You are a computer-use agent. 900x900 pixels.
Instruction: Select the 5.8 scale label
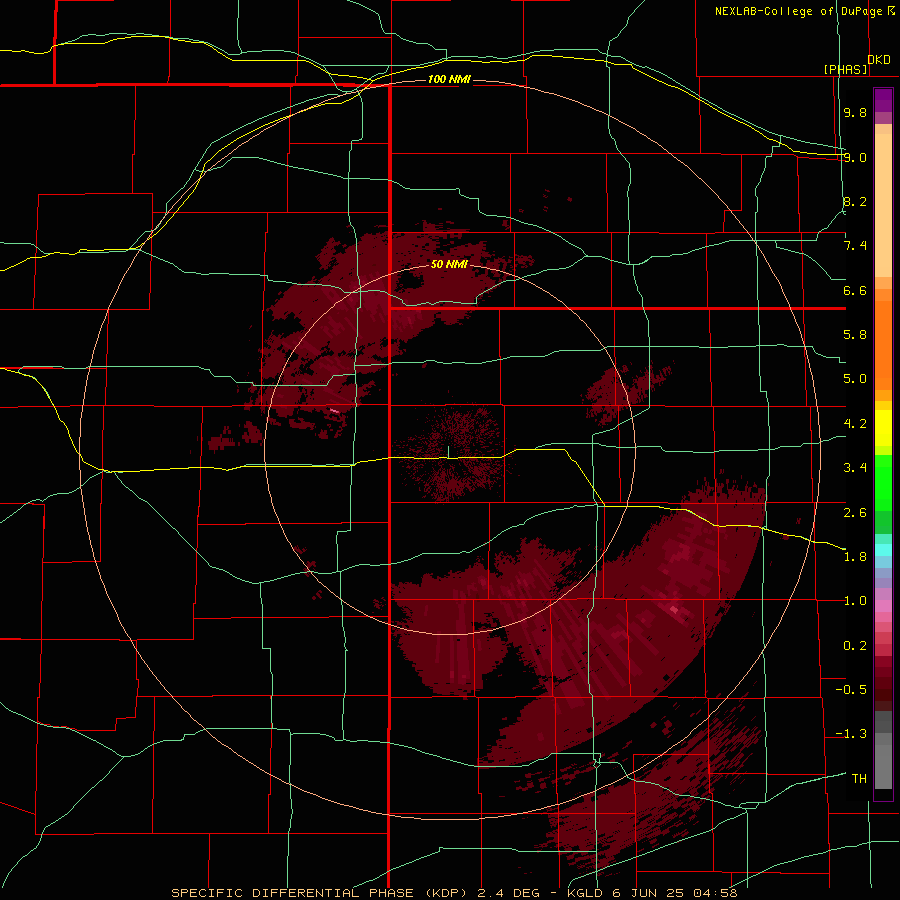pyautogui.click(x=855, y=335)
